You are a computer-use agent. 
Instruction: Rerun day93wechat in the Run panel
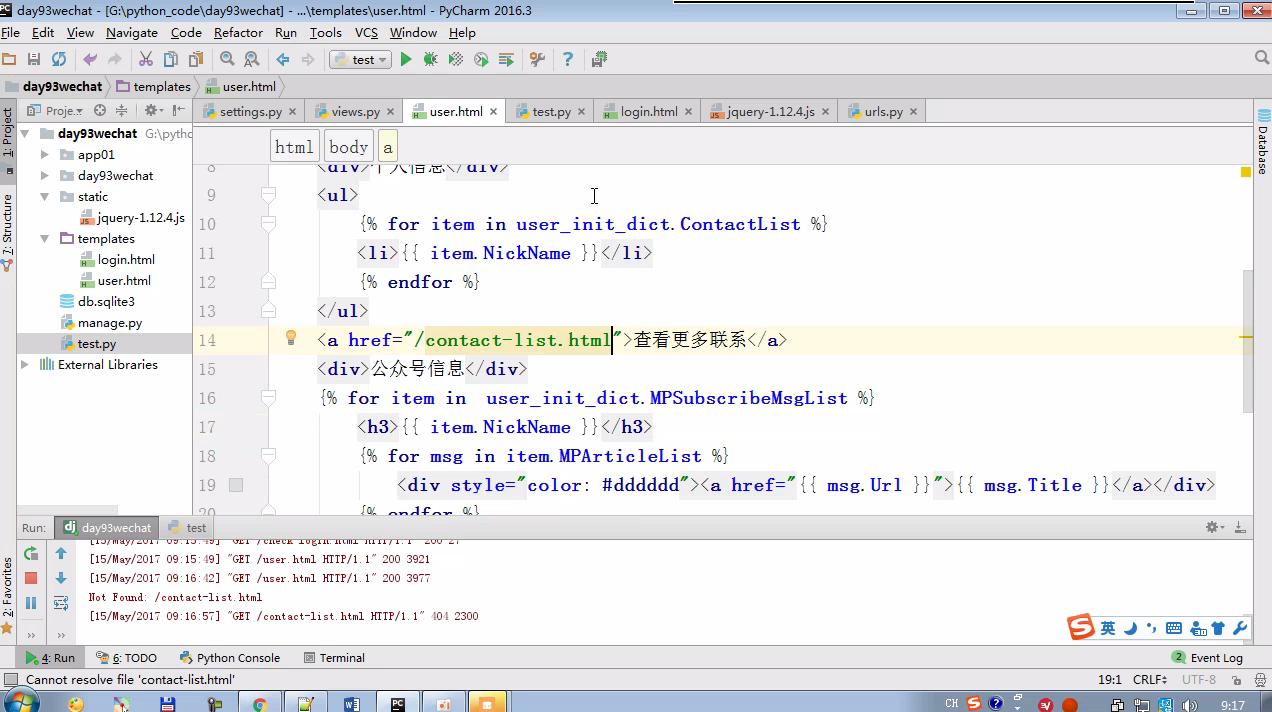(x=31, y=553)
